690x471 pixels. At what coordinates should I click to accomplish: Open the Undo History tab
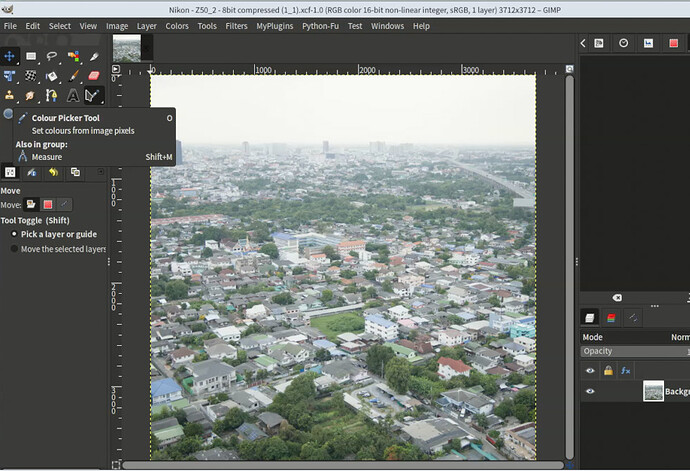(x=53, y=172)
